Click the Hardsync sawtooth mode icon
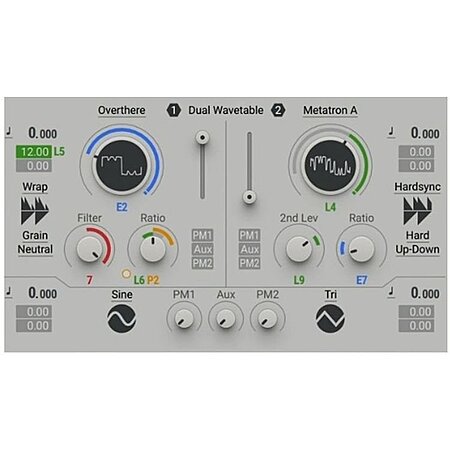 tap(417, 211)
